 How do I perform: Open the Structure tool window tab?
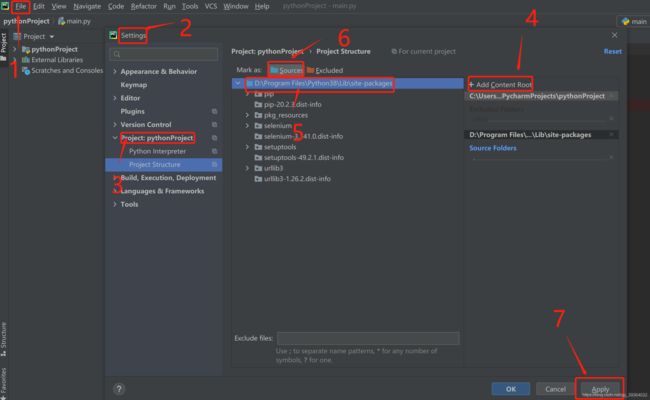point(4,339)
